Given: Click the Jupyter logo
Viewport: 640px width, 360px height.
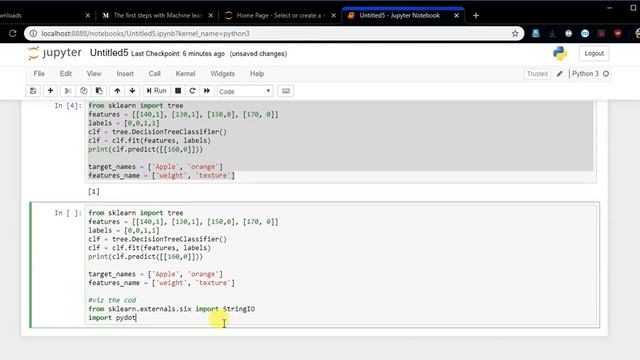Looking at the screenshot, I should tap(55, 53).
